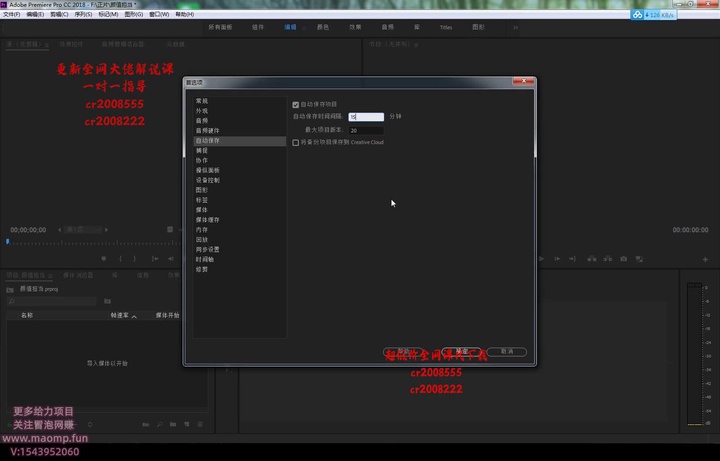The image size is (720, 461).
Task: Click the Source monitor settings icon near timecode
Action: click(170, 230)
